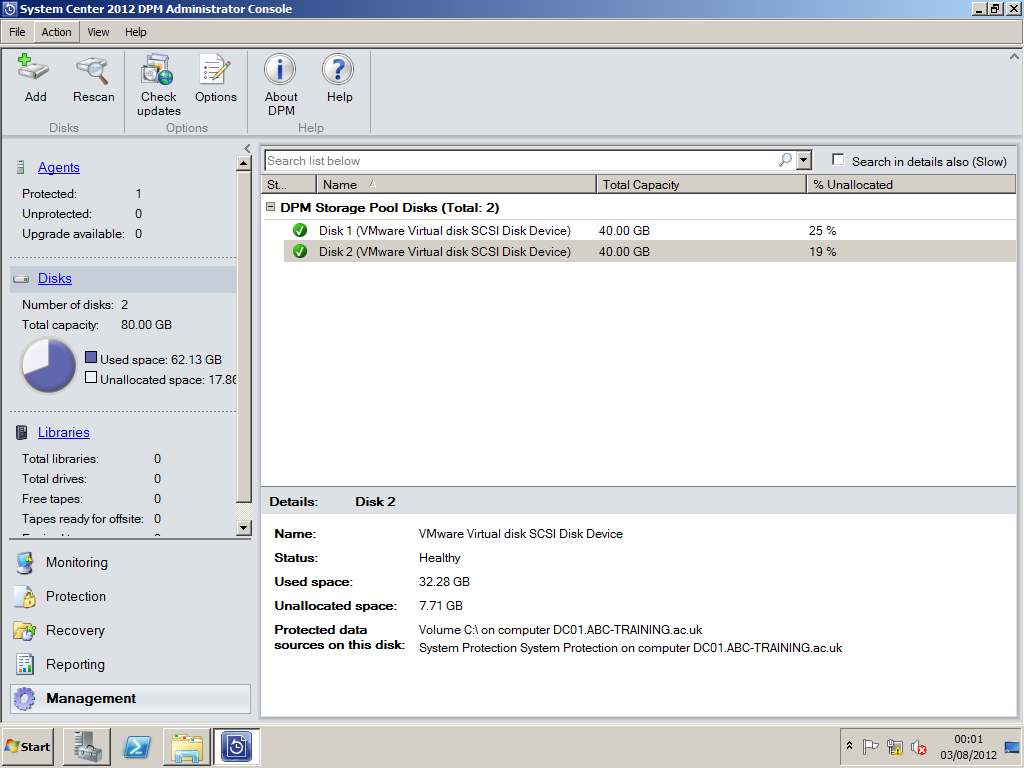This screenshot has width=1024, height=768.
Task: Select Disk 2 (VMware Virtual disk SCSI Disk Device) row
Action: [650, 251]
